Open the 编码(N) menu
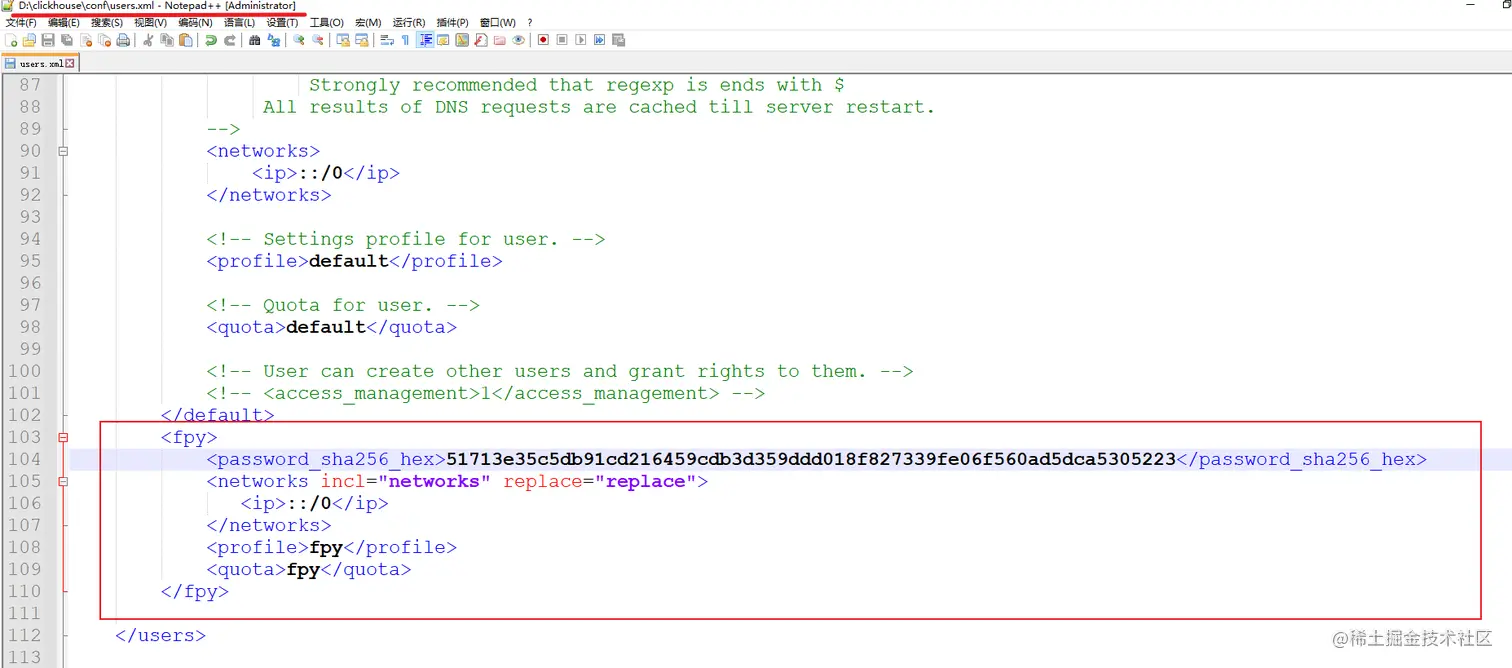This screenshot has height=668, width=1512. tap(195, 22)
